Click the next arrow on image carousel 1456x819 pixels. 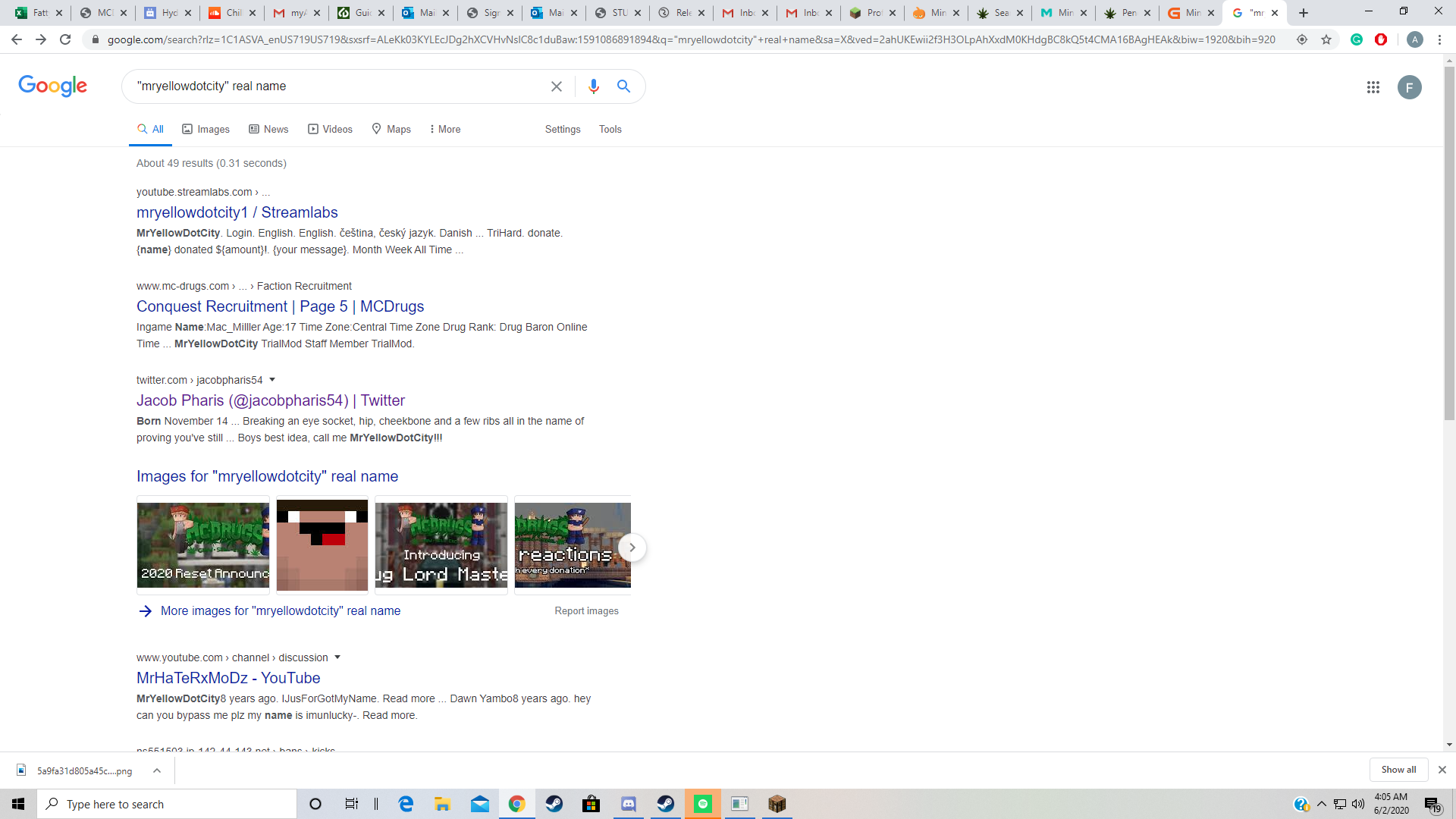(632, 548)
